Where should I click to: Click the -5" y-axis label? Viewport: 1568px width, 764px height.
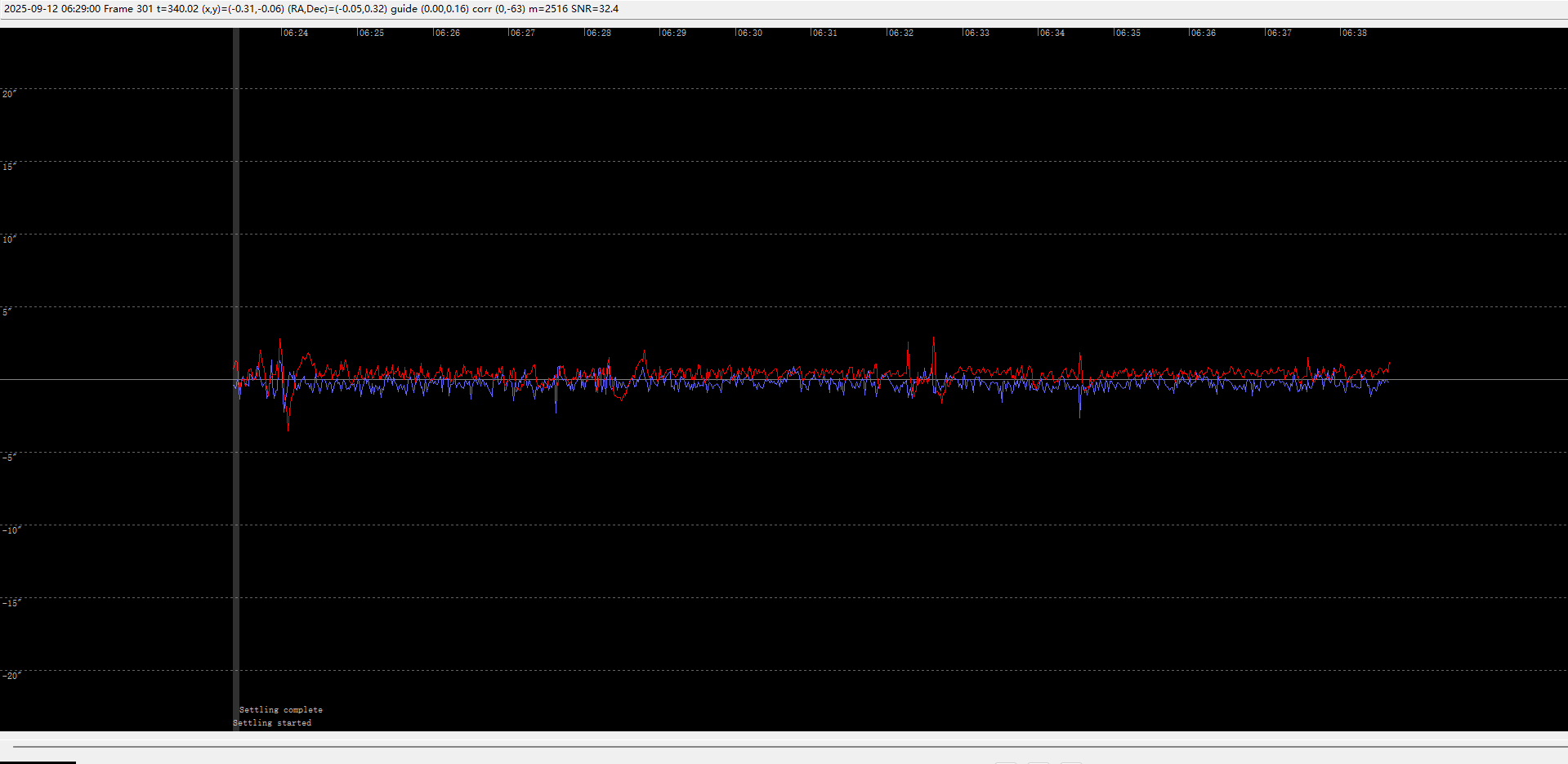pos(9,458)
